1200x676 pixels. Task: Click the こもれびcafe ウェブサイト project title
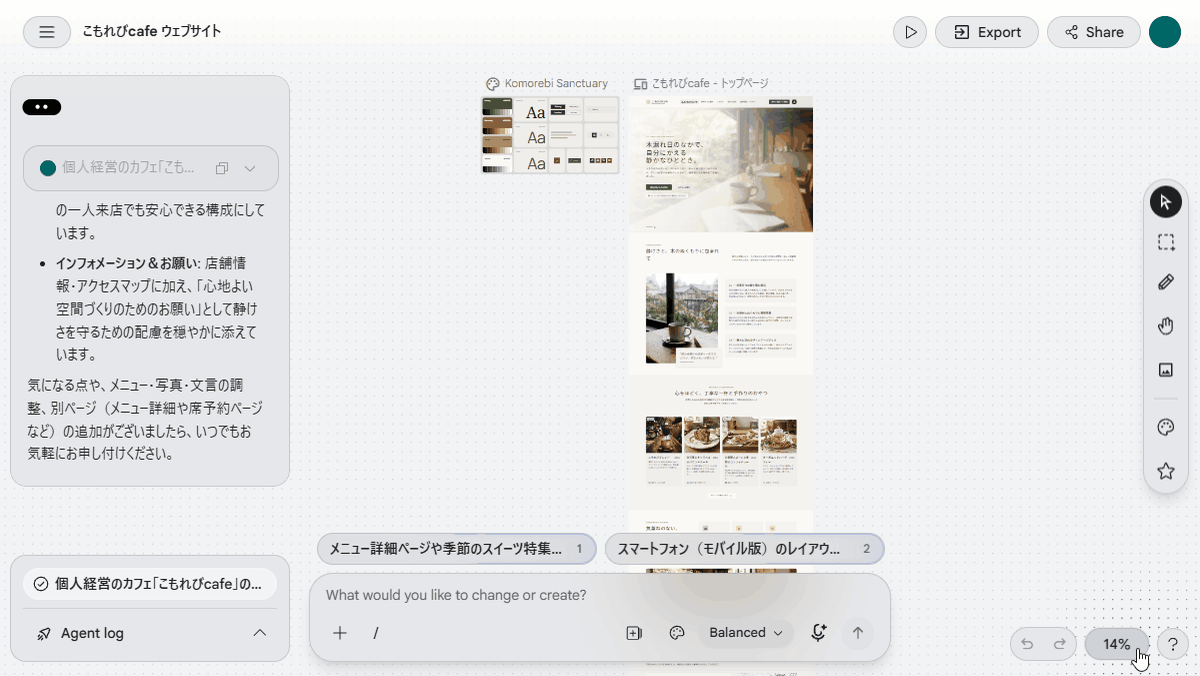pos(152,32)
